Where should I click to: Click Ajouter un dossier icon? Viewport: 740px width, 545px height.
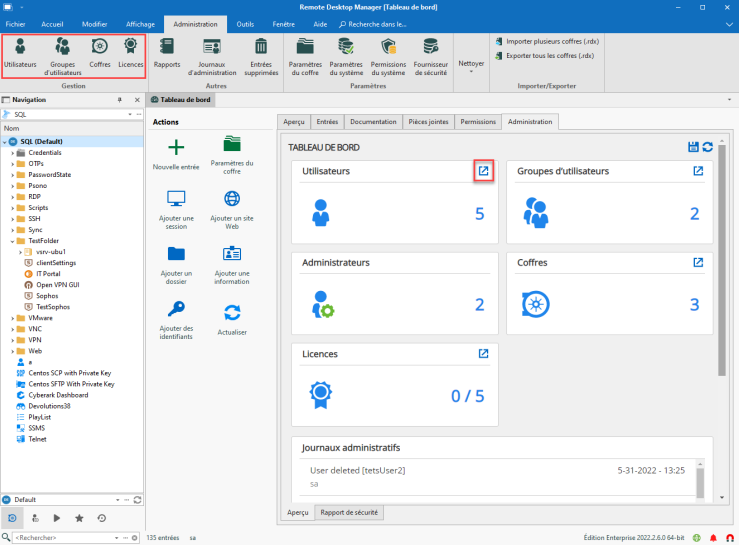(176, 253)
